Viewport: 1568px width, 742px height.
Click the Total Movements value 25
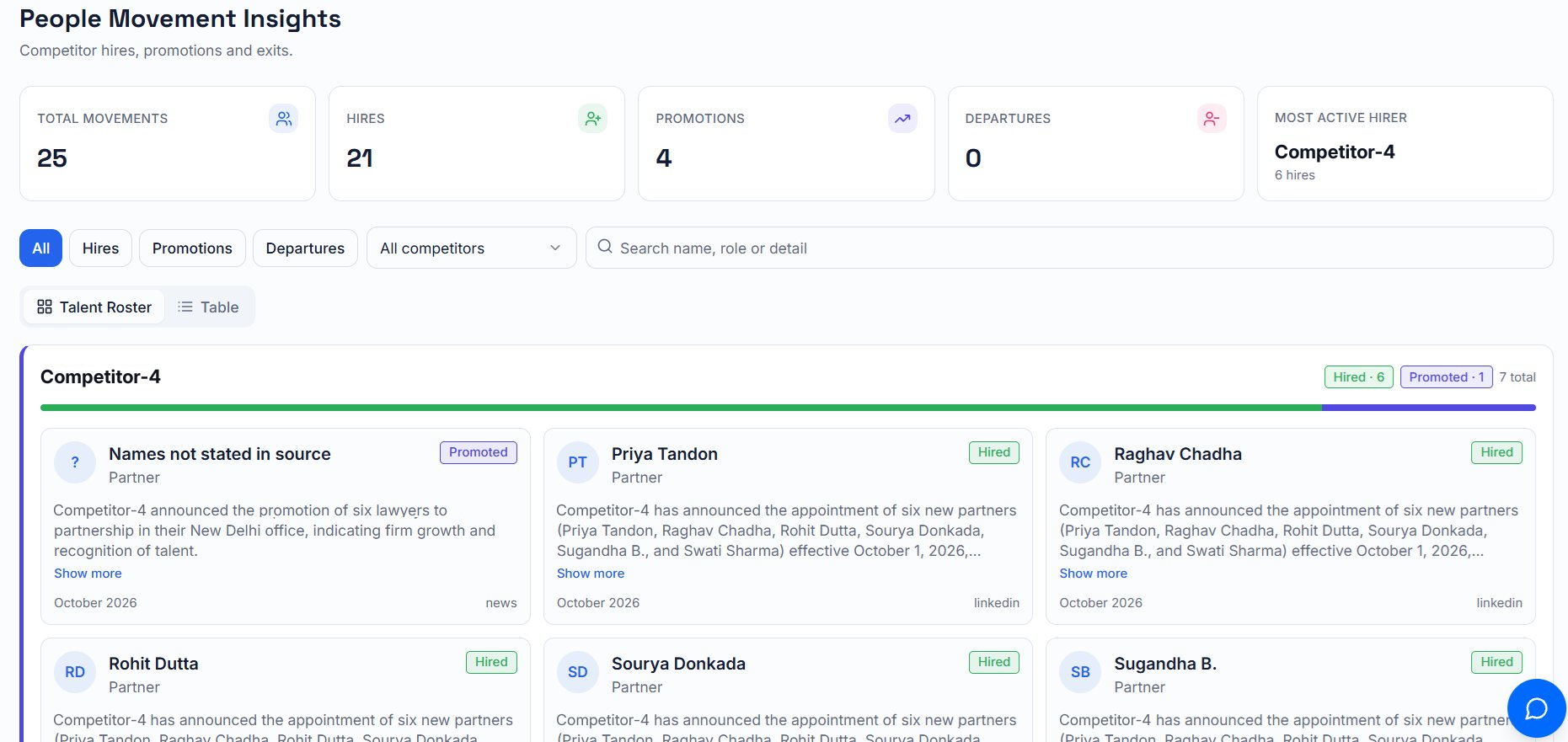[52, 158]
